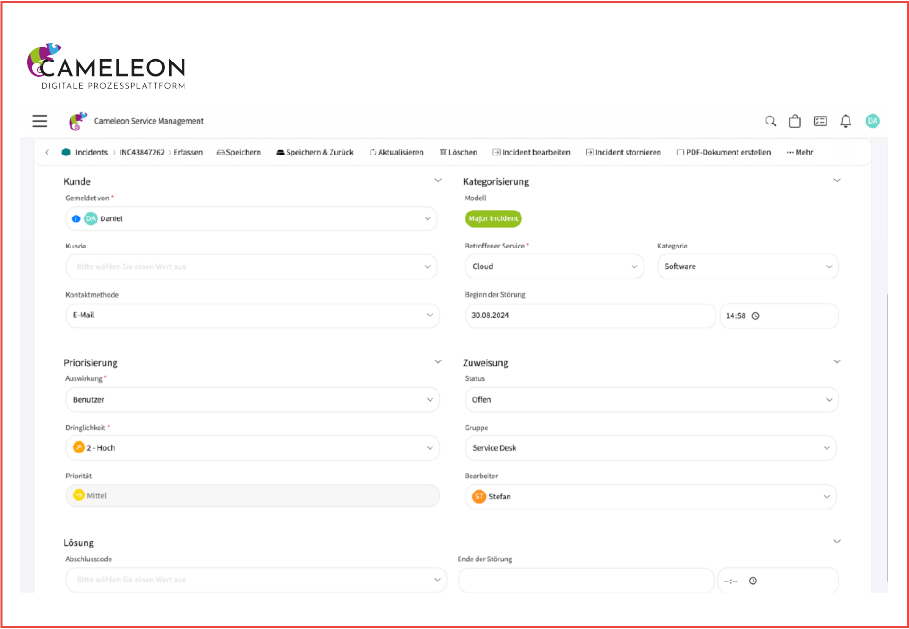Click the clock icon for Beginn der Störung

[x=756, y=316]
